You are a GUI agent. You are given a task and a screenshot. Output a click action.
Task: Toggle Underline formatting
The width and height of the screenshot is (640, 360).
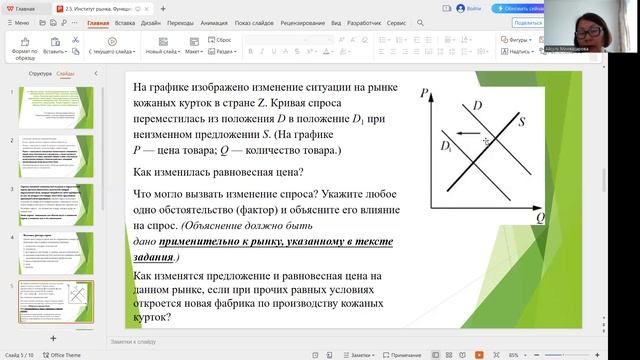pyautogui.click(x=274, y=51)
